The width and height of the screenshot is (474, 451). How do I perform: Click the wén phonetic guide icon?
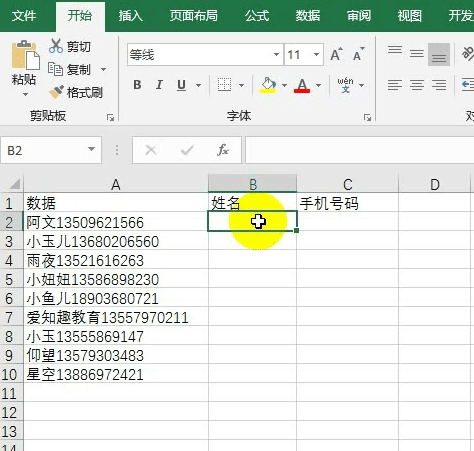345,85
